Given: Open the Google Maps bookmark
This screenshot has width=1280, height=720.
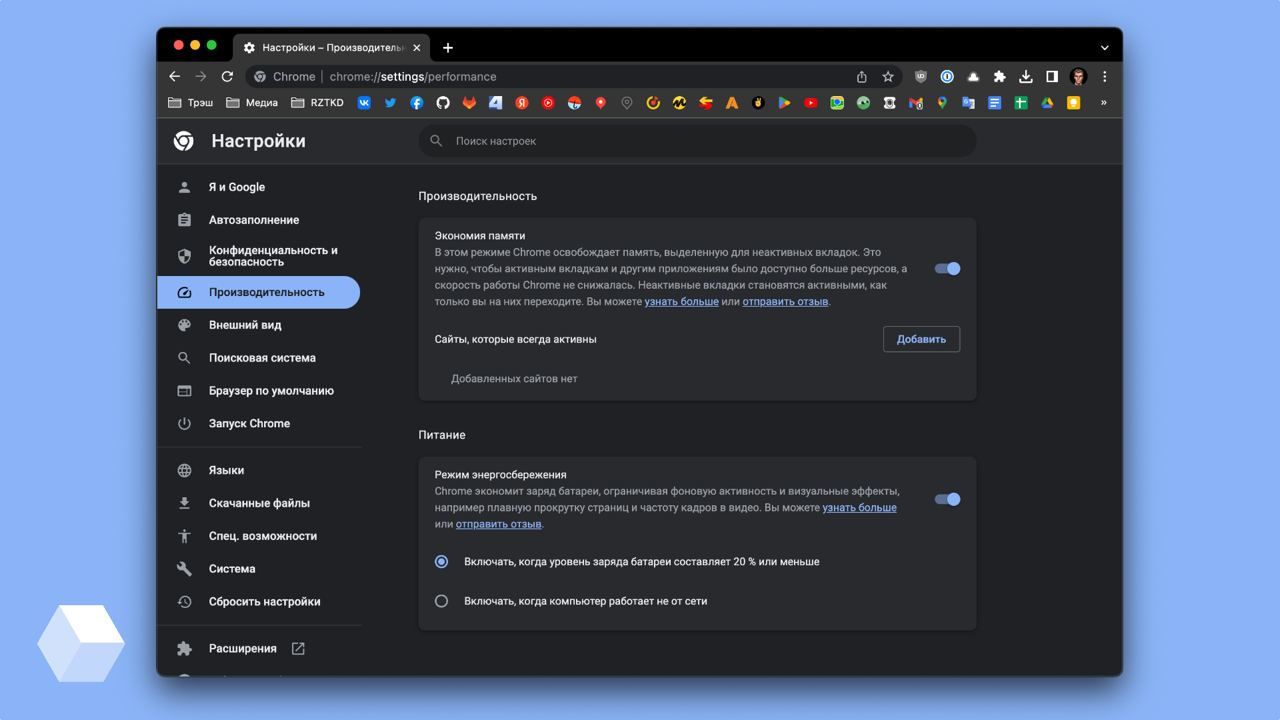Looking at the screenshot, I should (942, 102).
